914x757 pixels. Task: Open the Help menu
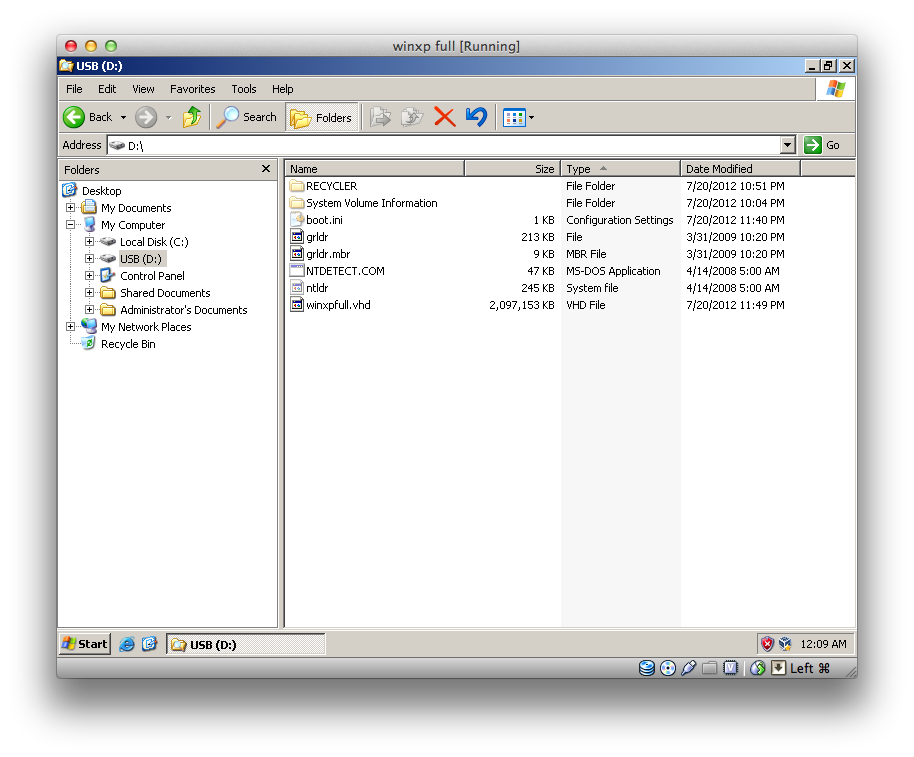pos(282,89)
